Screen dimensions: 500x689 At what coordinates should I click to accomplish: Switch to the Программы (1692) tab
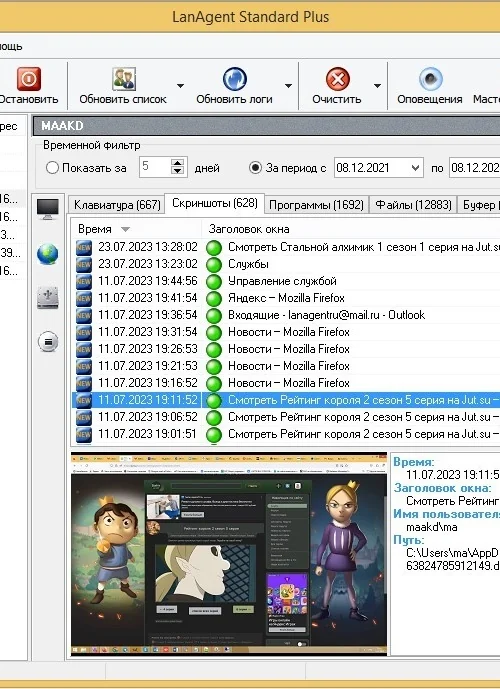pos(316,205)
